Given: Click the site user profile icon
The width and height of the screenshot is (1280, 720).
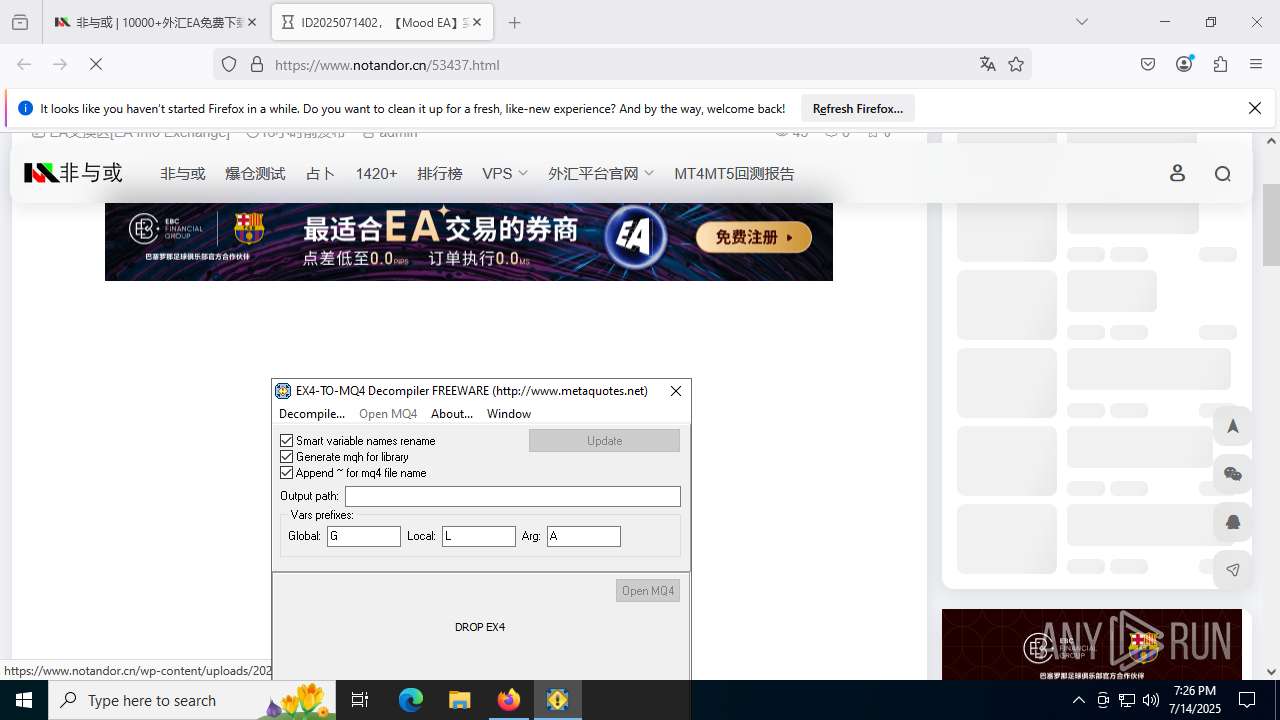Looking at the screenshot, I should pyautogui.click(x=1177, y=173).
